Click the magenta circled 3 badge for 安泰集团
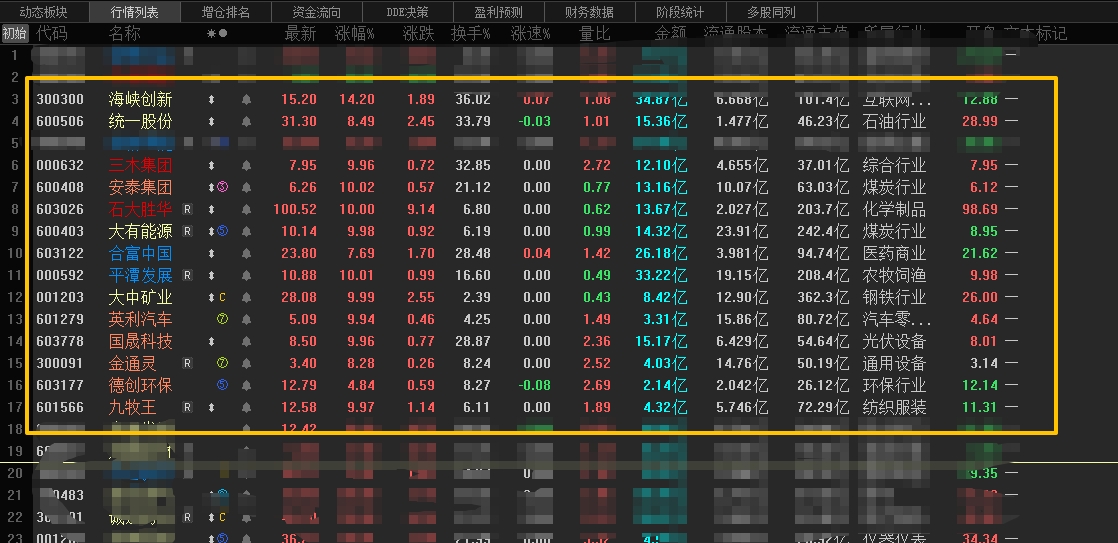The width and height of the screenshot is (1118, 543). coord(222,187)
